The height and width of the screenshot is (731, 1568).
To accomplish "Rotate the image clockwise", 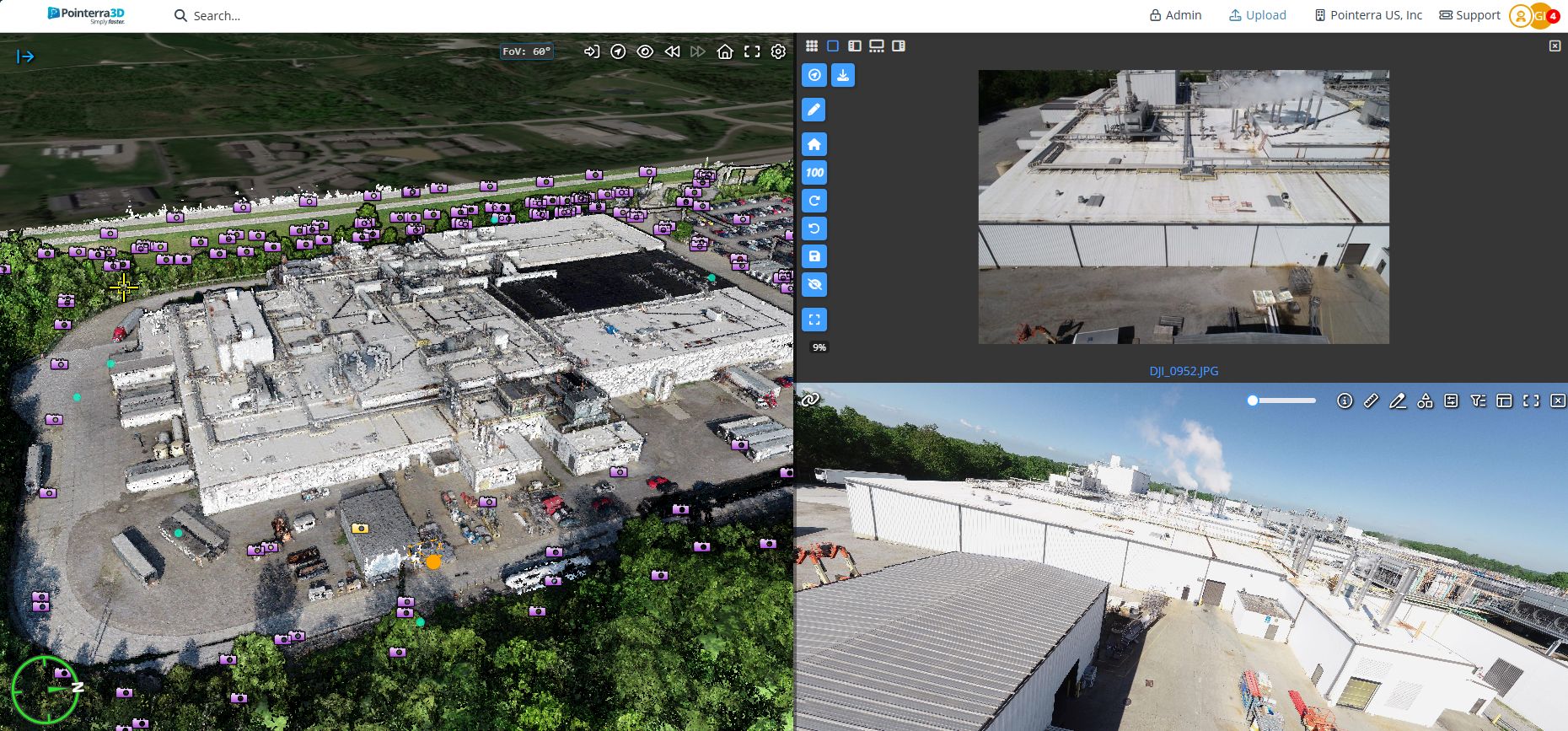I will pos(814,201).
